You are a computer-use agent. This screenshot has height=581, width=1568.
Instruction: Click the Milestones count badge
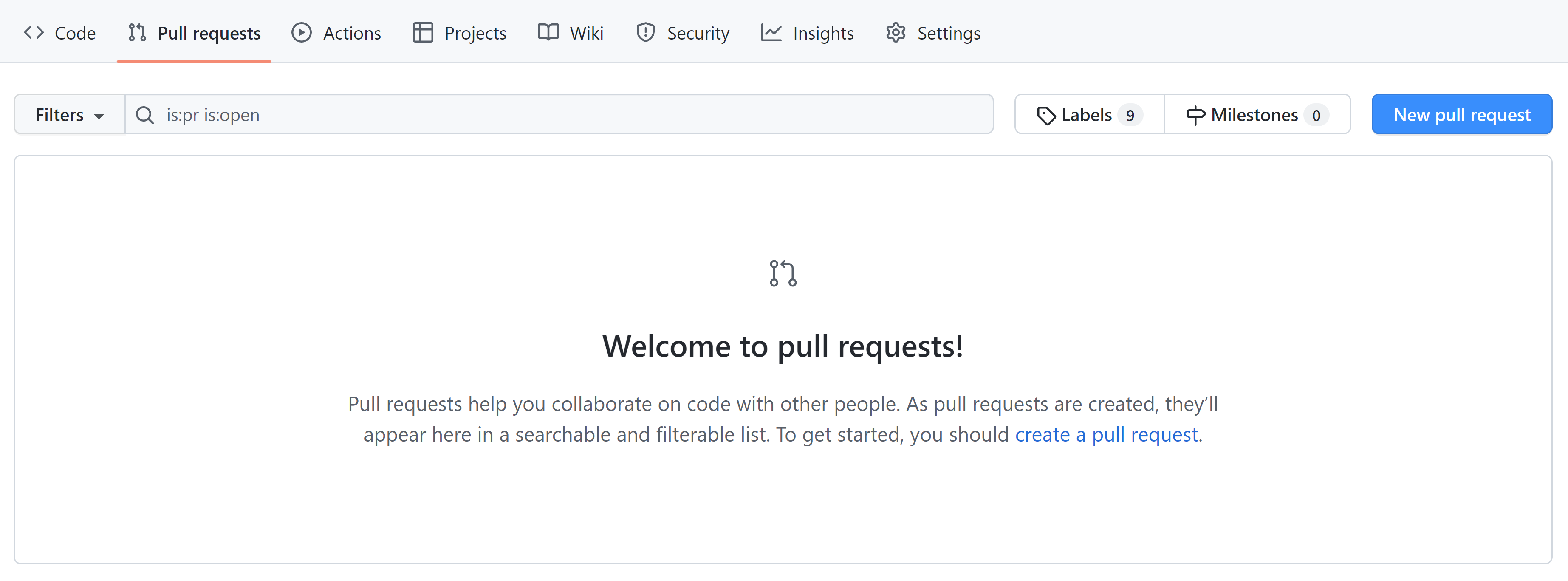point(1315,115)
